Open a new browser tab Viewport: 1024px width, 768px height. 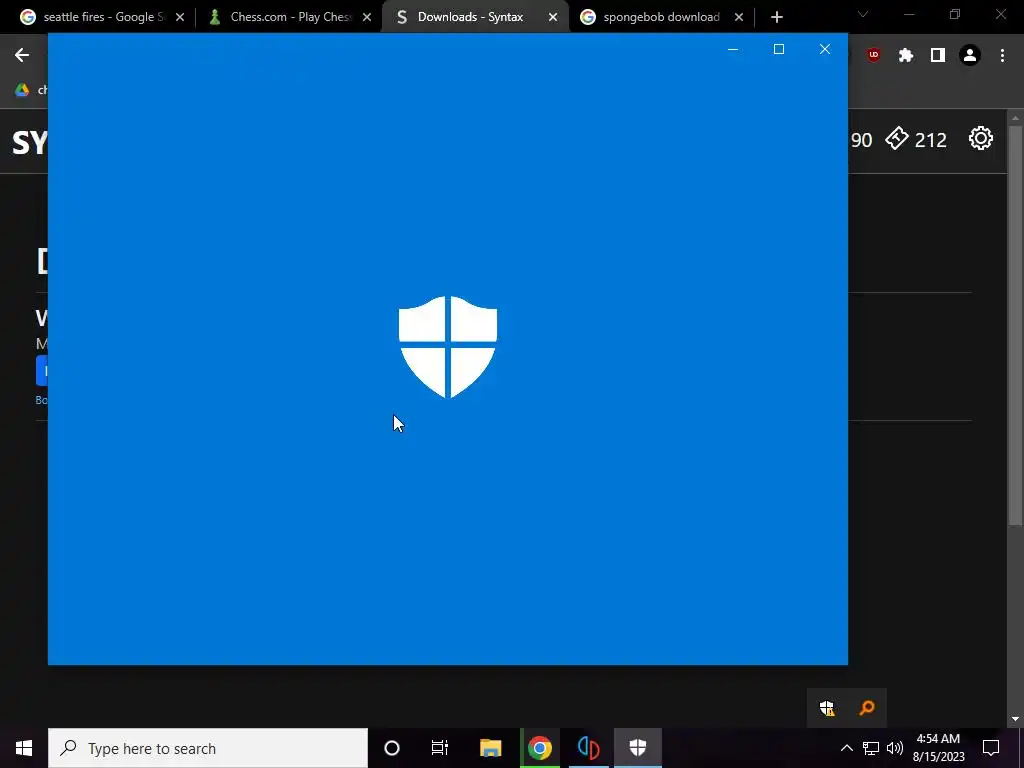(x=776, y=17)
